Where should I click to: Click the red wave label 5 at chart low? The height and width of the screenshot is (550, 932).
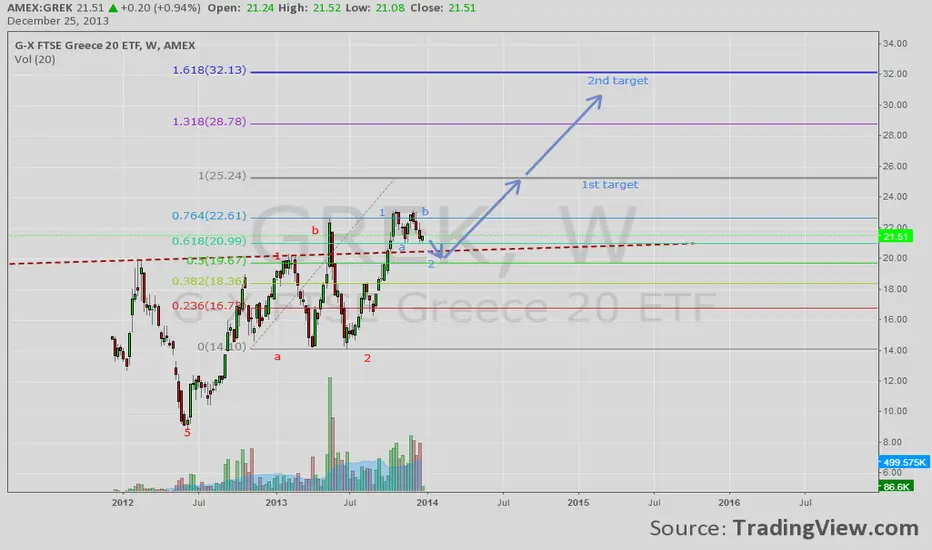187,433
